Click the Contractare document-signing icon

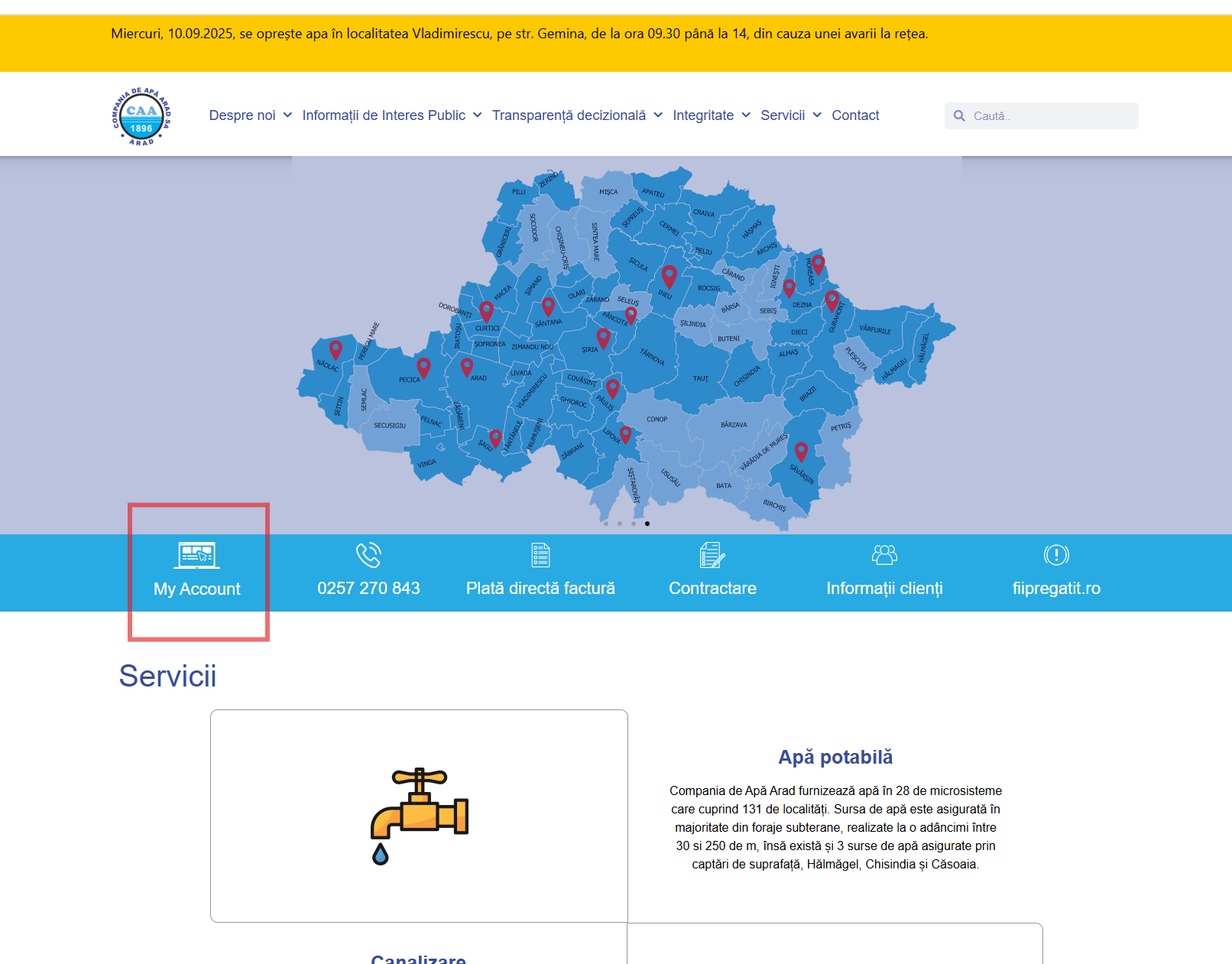tap(712, 555)
